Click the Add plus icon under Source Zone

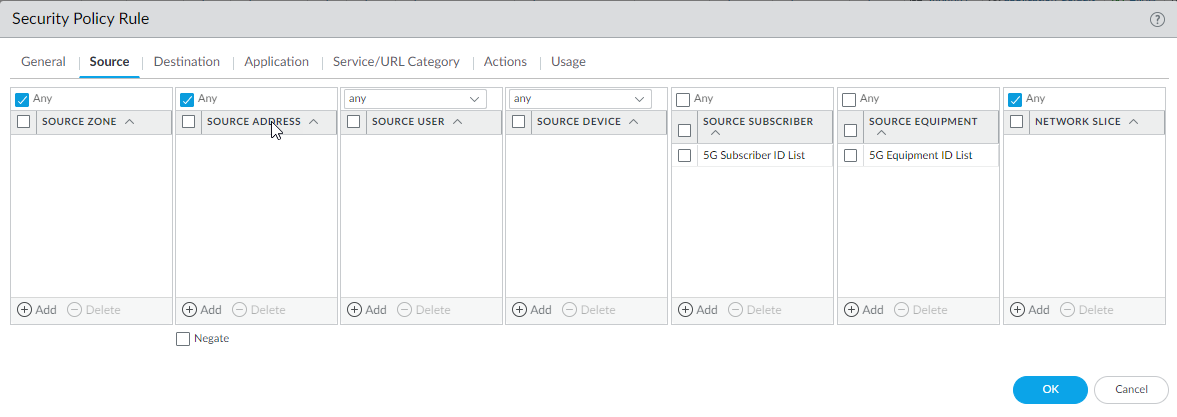[x=25, y=310]
